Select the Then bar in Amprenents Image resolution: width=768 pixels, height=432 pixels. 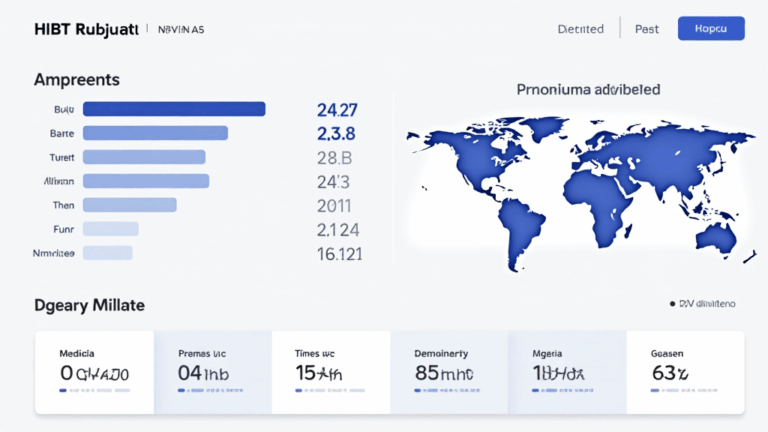129,205
